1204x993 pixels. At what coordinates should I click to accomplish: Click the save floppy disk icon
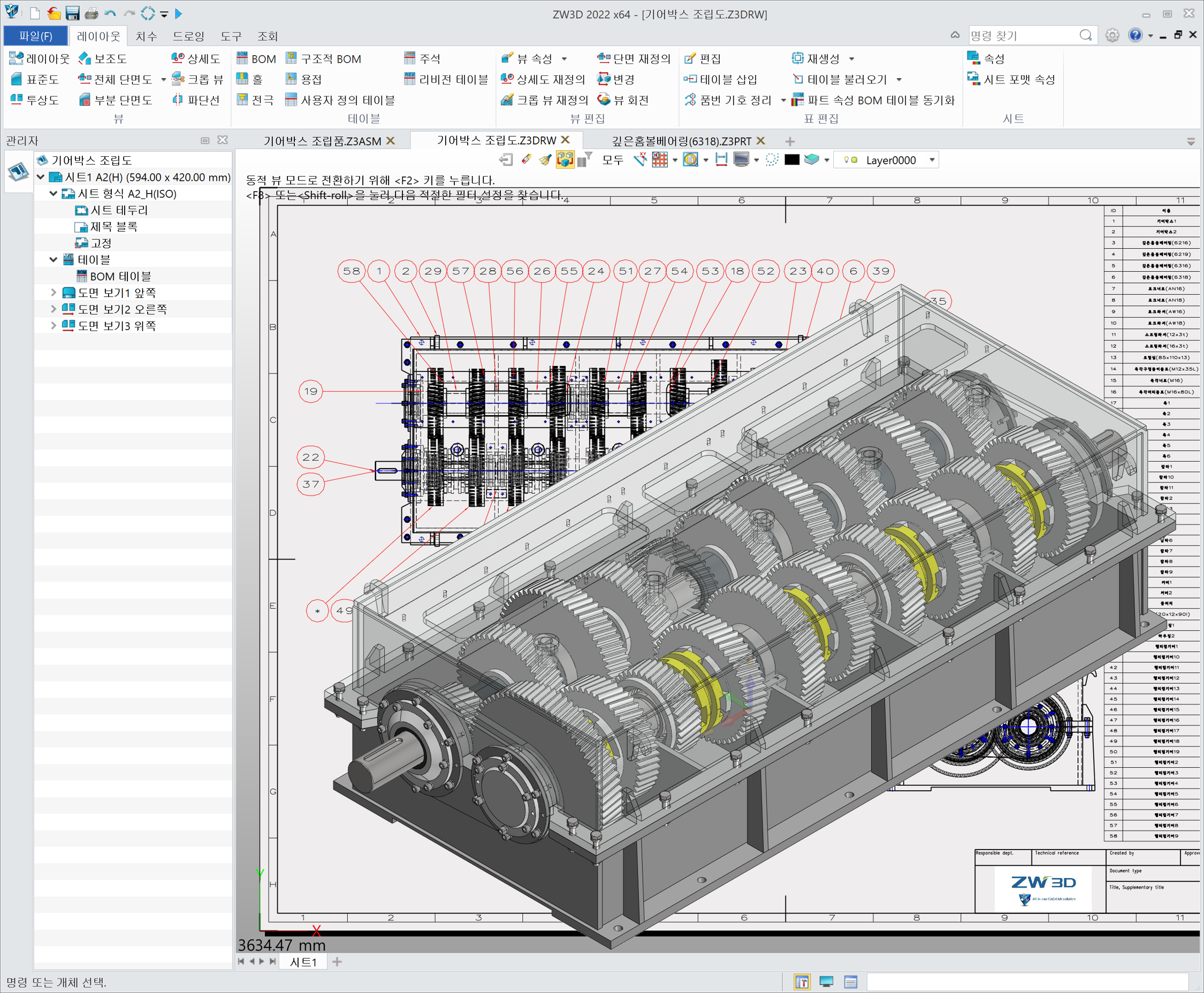click(x=73, y=13)
